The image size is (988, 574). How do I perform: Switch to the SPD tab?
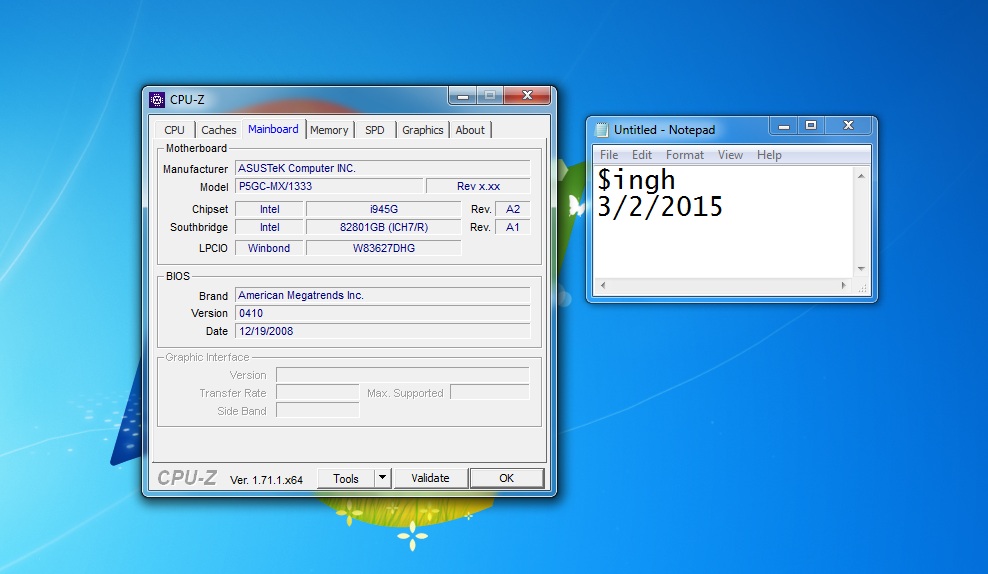[x=375, y=130]
